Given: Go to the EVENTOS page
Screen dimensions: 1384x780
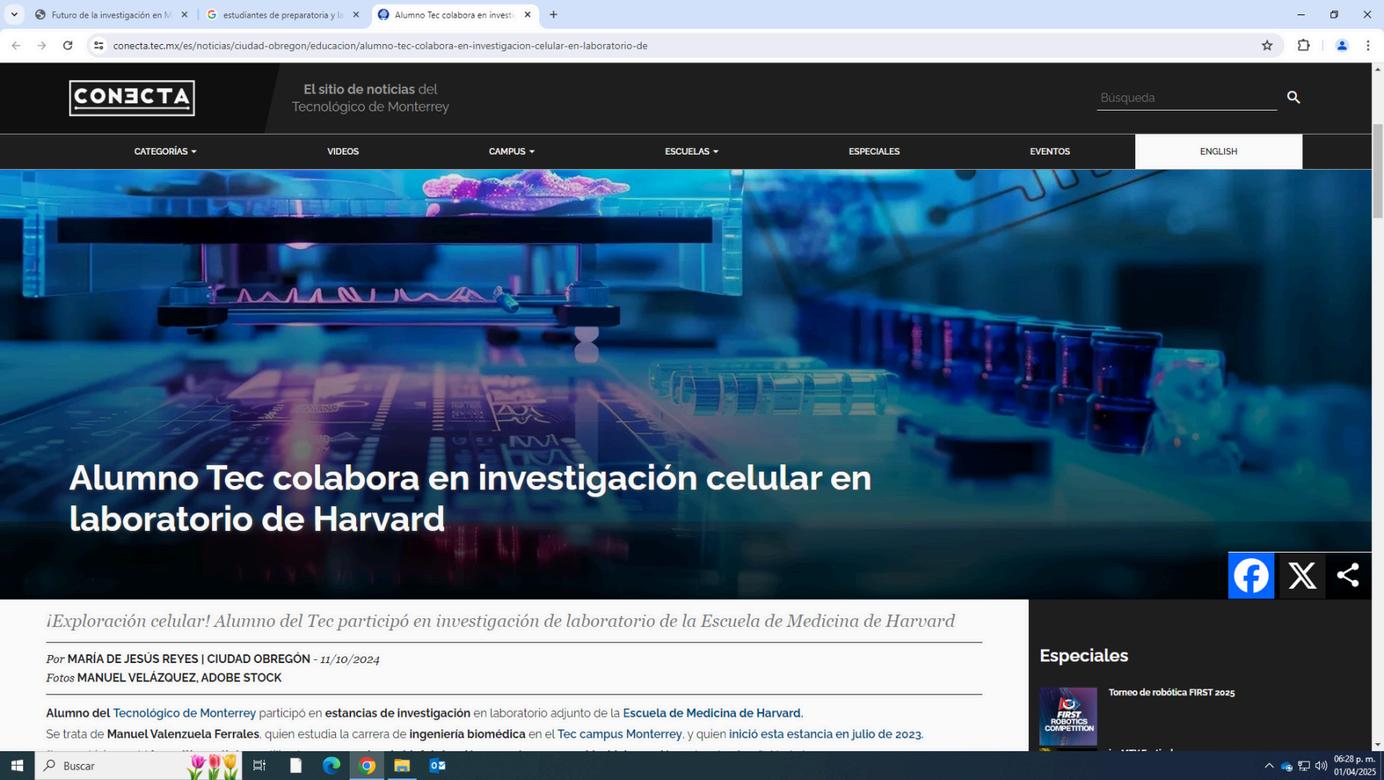Looking at the screenshot, I should pyautogui.click(x=1050, y=151).
